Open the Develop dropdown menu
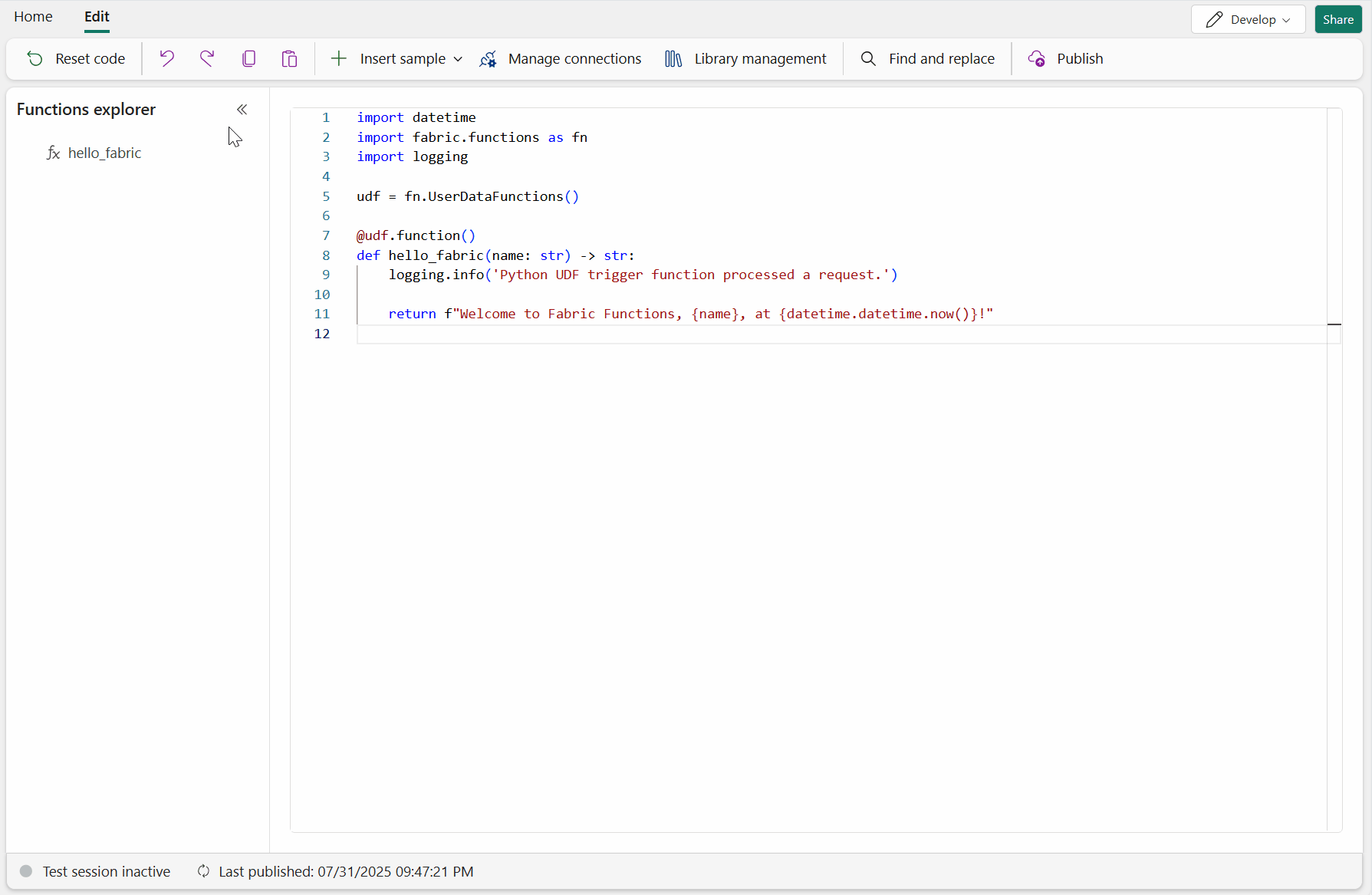Viewport: 1372px width, 895px height. [x=1248, y=19]
